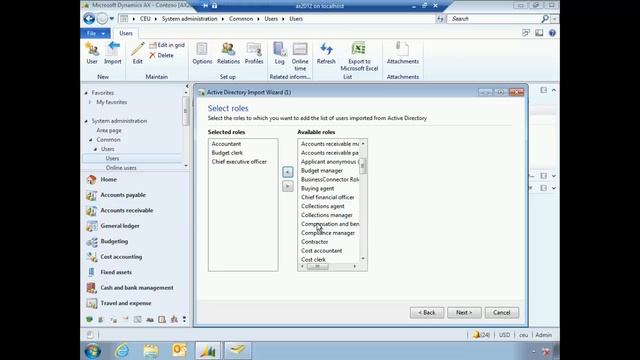Expand My favorites
Viewport: 640px width, 360px height.
click(x=90, y=102)
